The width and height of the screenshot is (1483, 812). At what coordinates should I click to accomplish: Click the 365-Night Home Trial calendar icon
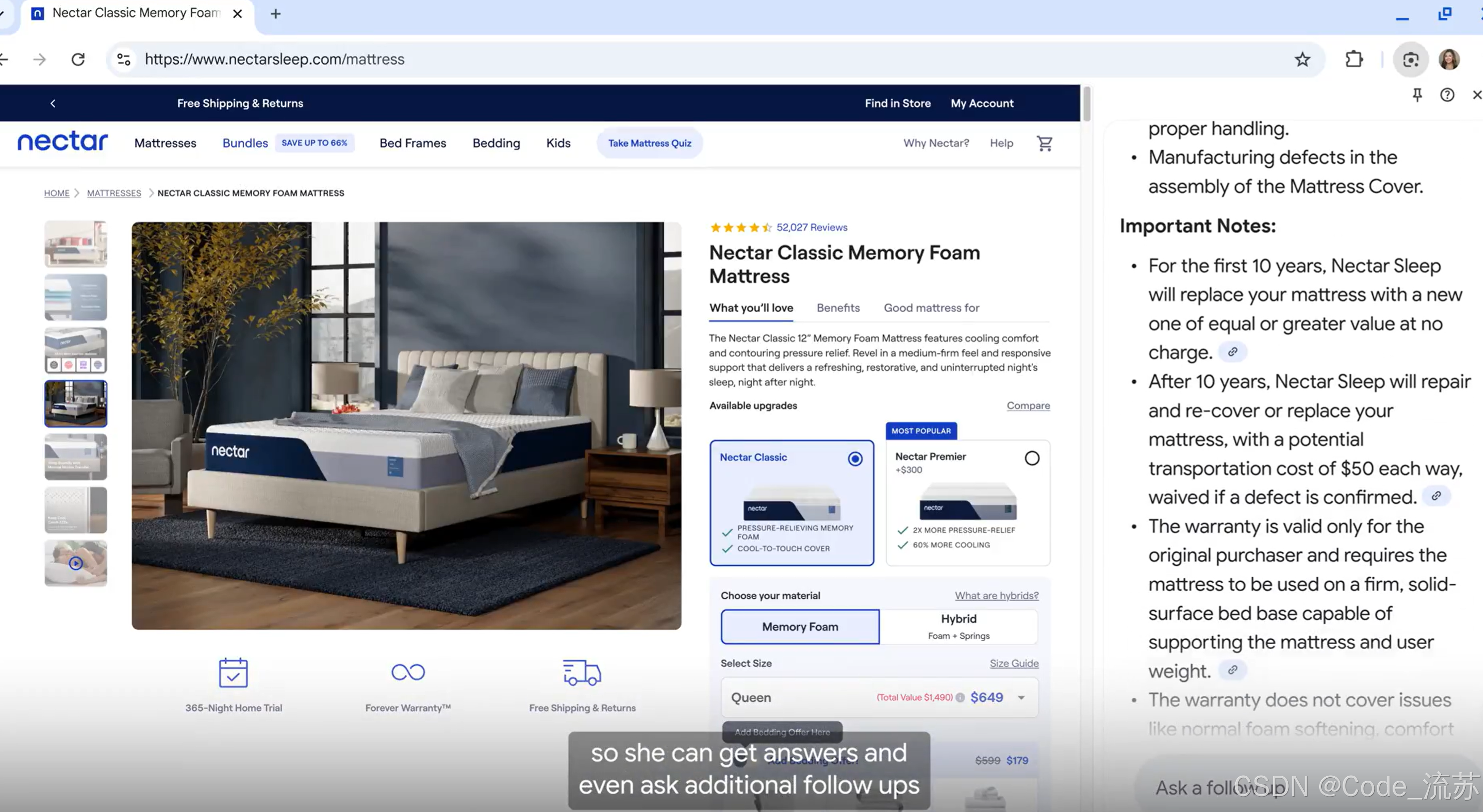[x=233, y=672]
